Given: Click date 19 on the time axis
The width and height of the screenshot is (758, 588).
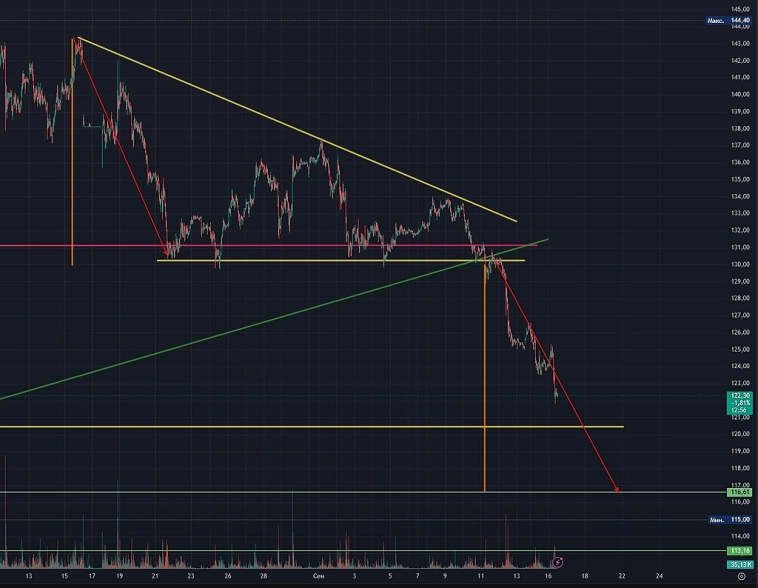Looking at the screenshot, I should (x=119, y=576).
